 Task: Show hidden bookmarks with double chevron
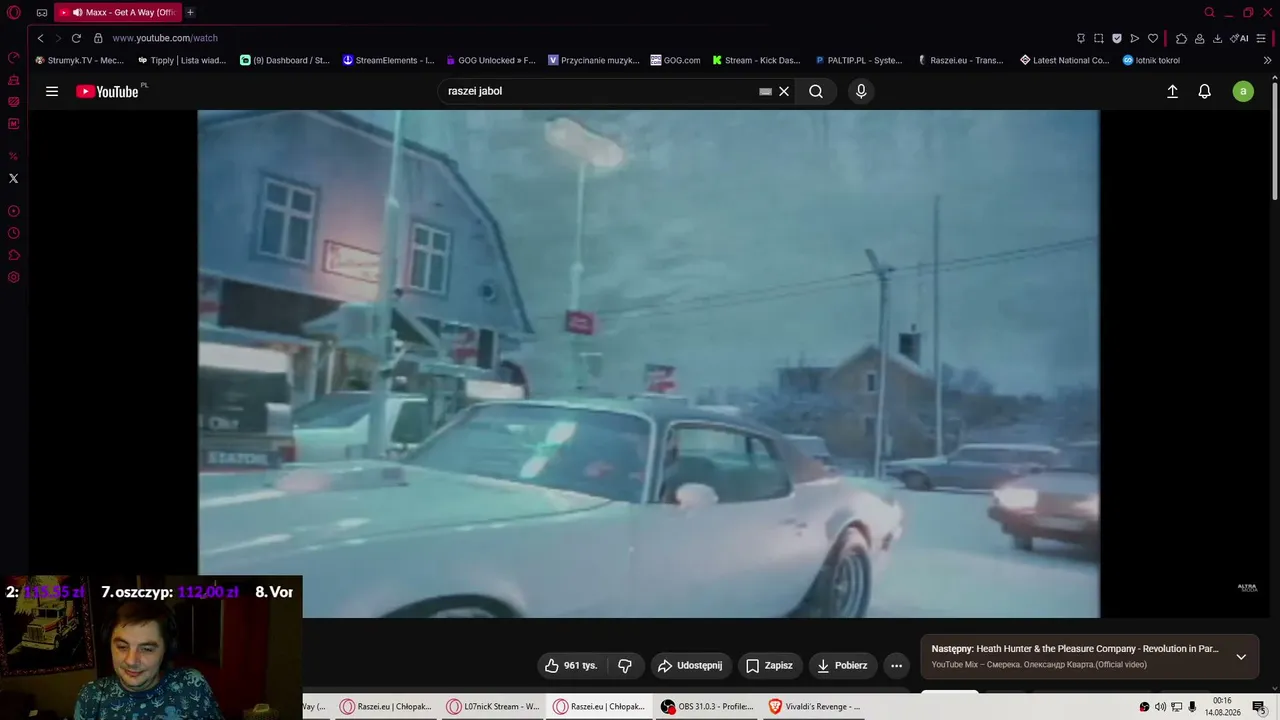1268,60
